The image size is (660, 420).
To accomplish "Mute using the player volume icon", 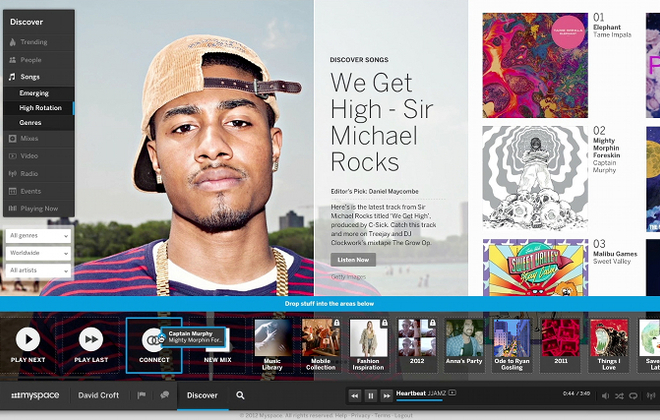I will [x=605, y=396].
